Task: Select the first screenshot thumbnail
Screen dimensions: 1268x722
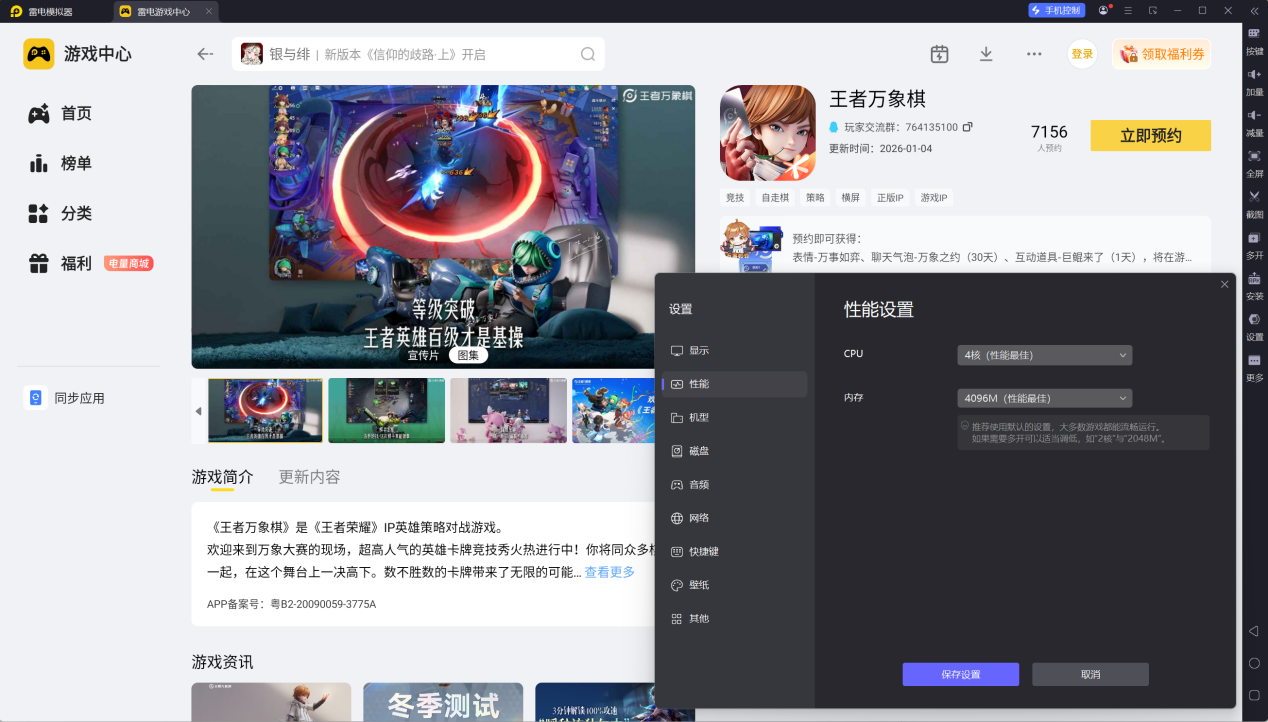Action: 265,410
